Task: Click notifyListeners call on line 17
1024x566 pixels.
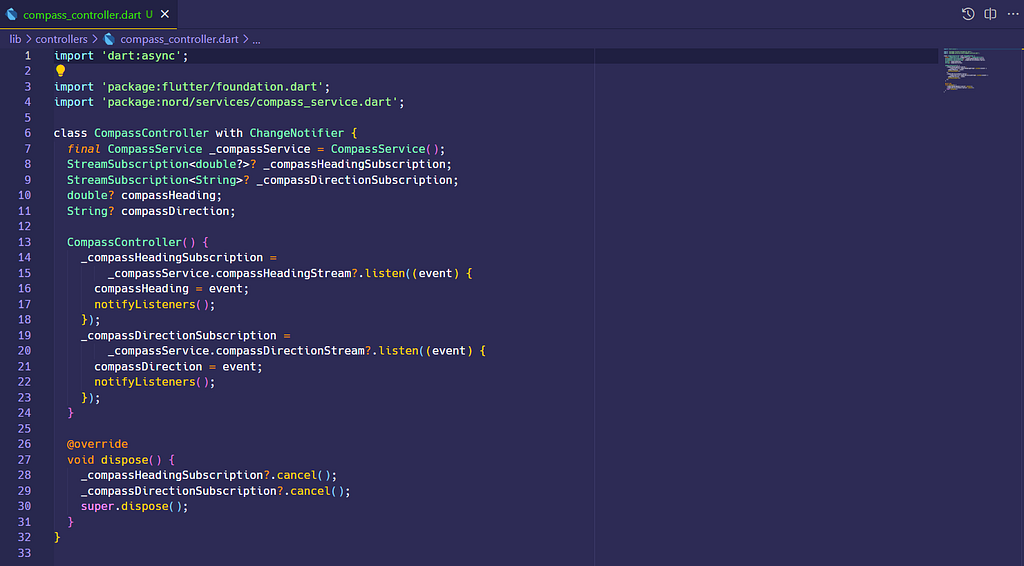Action: (x=145, y=304)
